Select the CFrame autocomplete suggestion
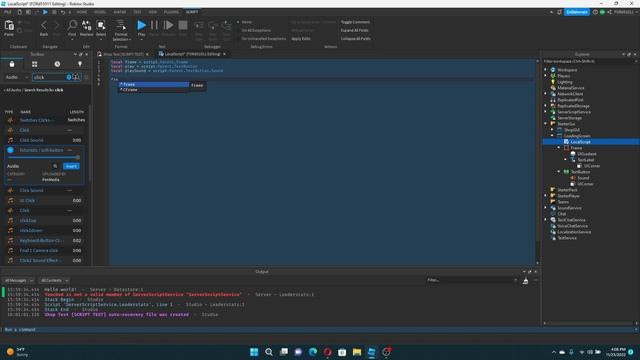 click(x=154, y=90)
